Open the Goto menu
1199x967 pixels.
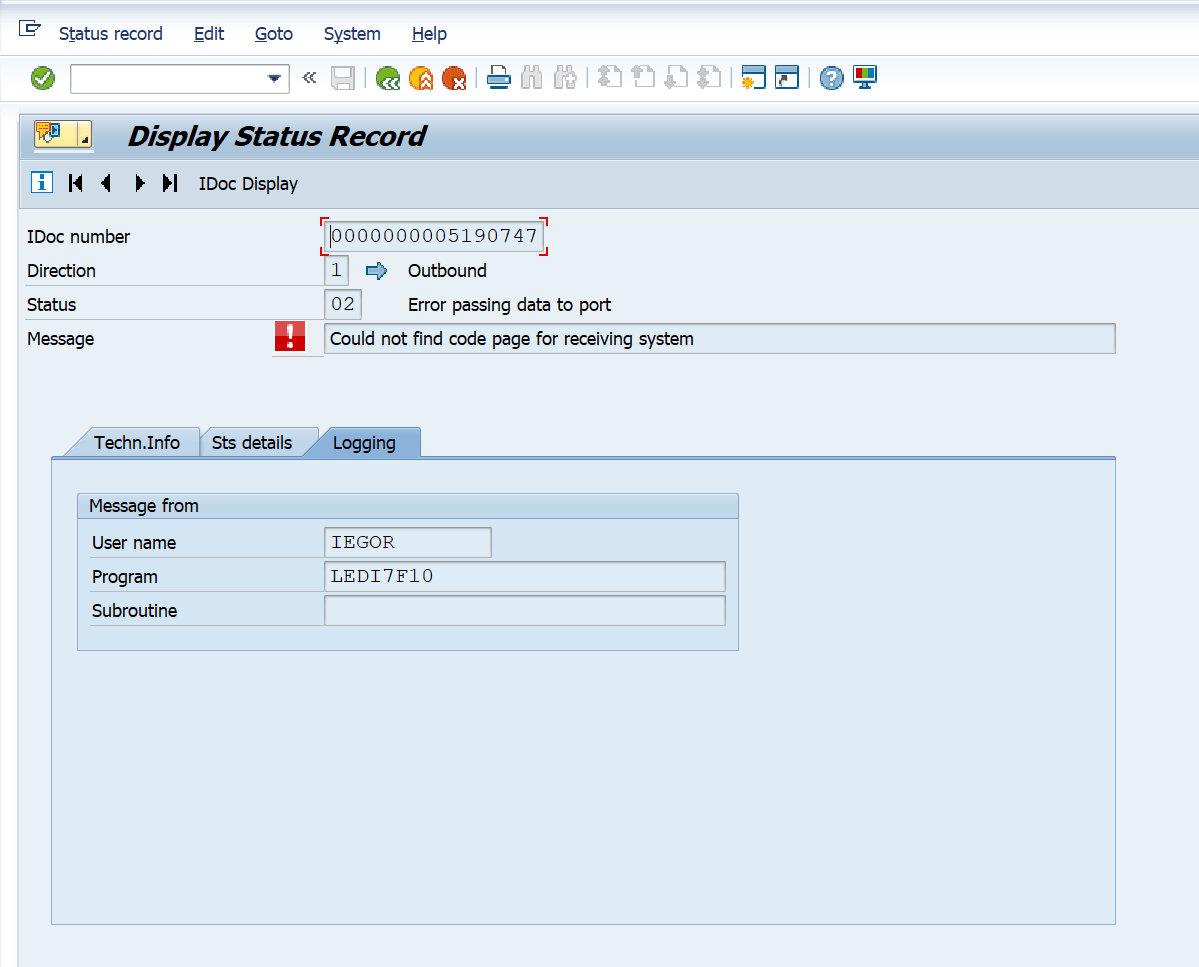click(273, 34)
